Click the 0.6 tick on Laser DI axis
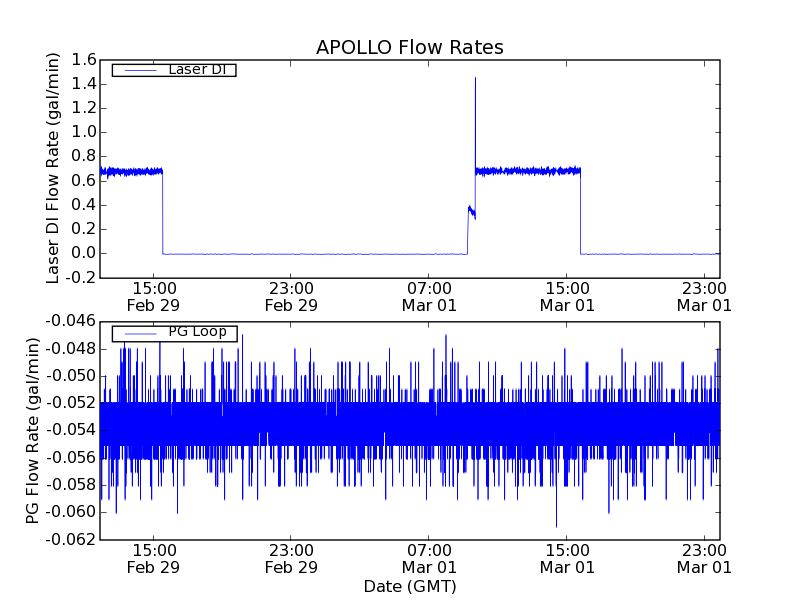Viewport: 800px width, 600px height. (x=84, y=181)
